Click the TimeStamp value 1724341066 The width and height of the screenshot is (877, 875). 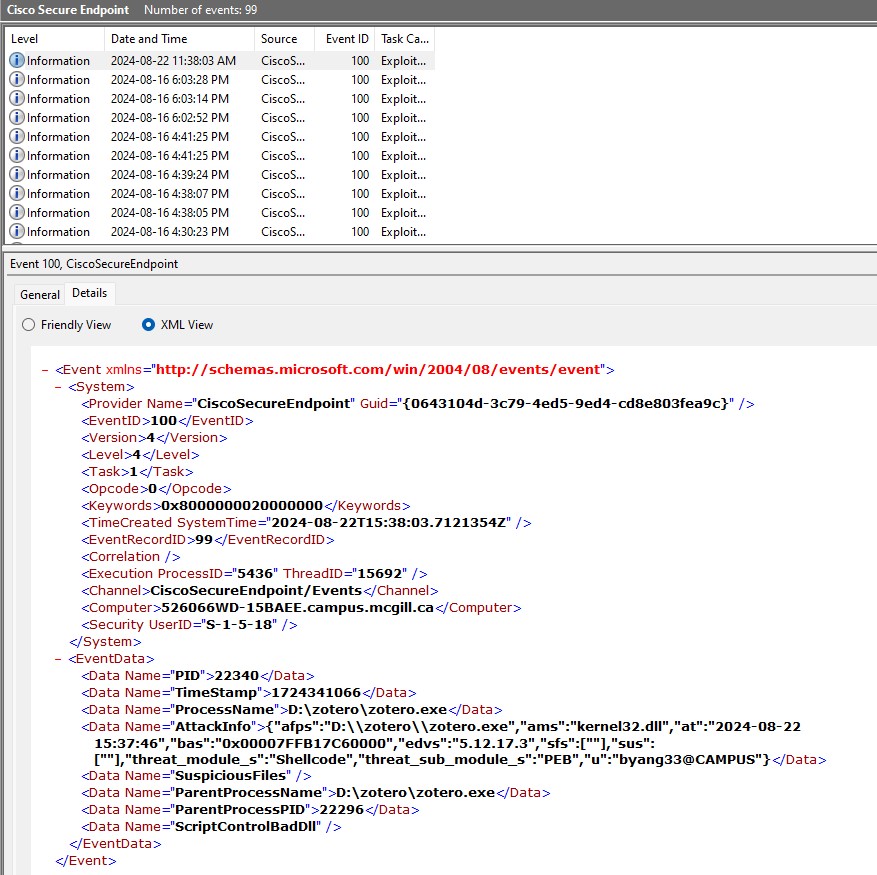pyautogui.click(x=315, y=693)
